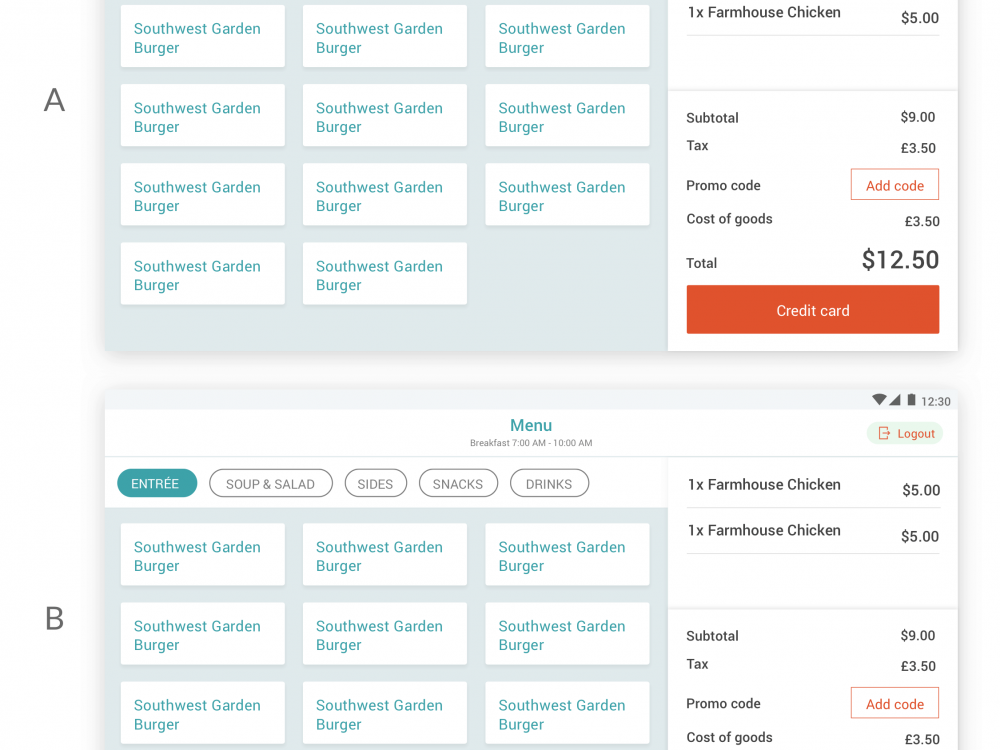Click Add code on screen B
The image size is (1000, 750).
coord(894,703)
